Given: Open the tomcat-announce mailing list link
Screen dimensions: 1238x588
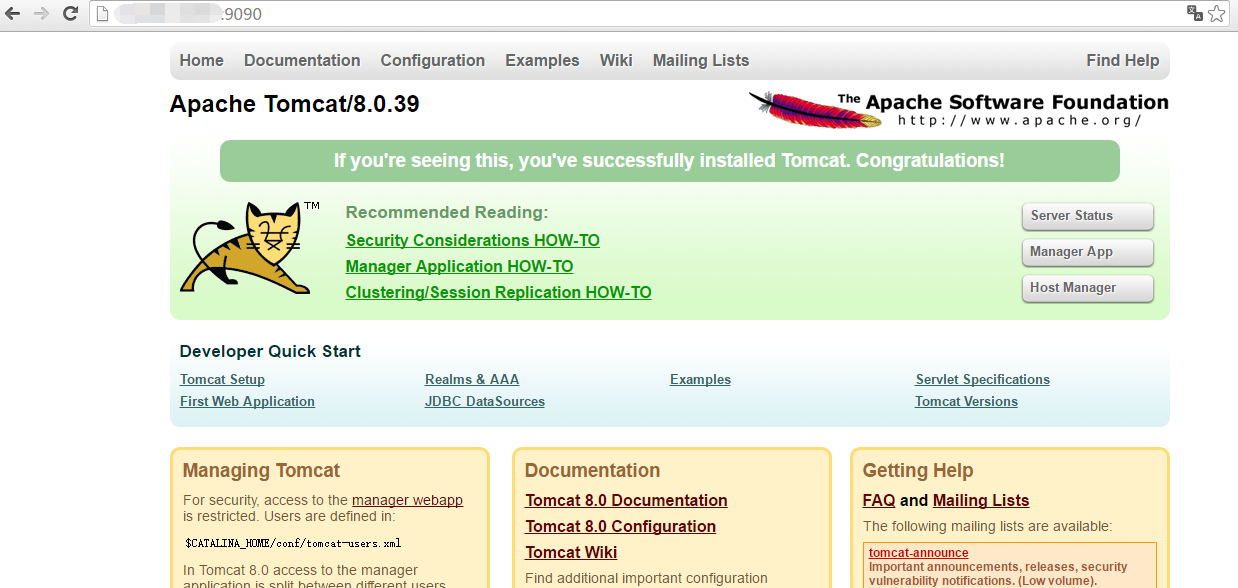Looking at the screenshot, I should (x=918, y=553).
